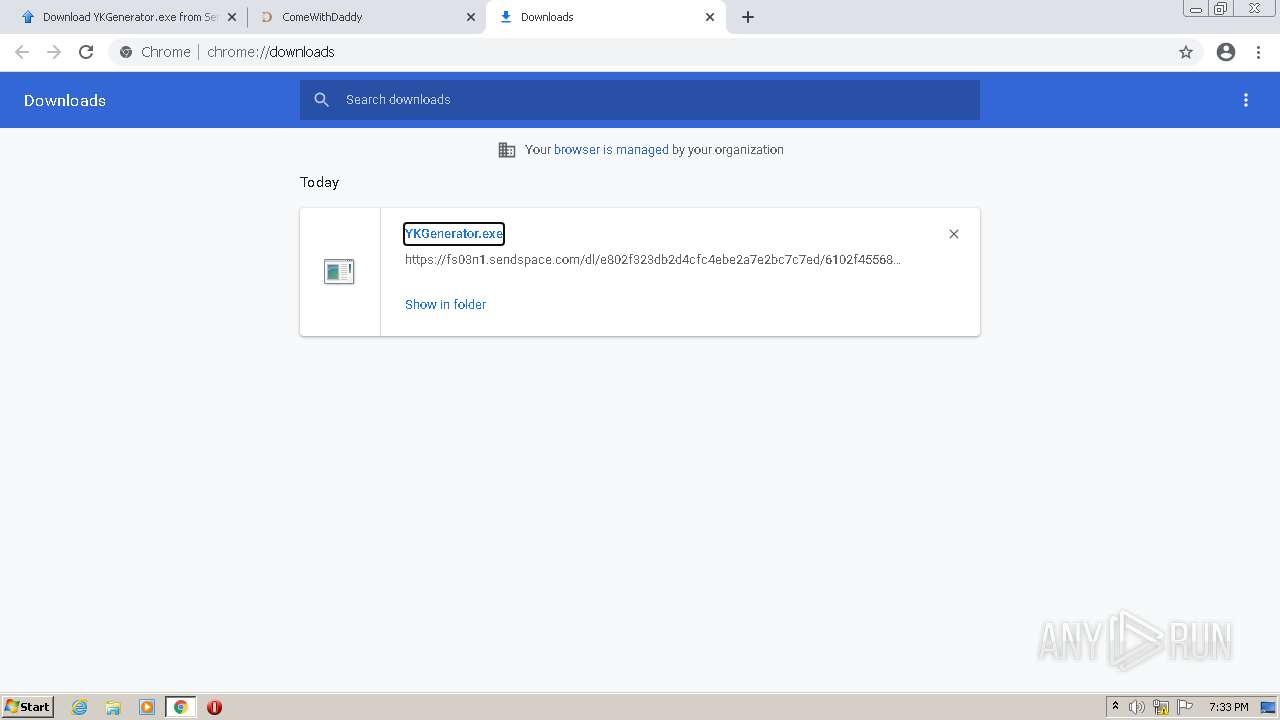
Task: Remove YKGenerator.exe from the downloads list
Action: 954,234
